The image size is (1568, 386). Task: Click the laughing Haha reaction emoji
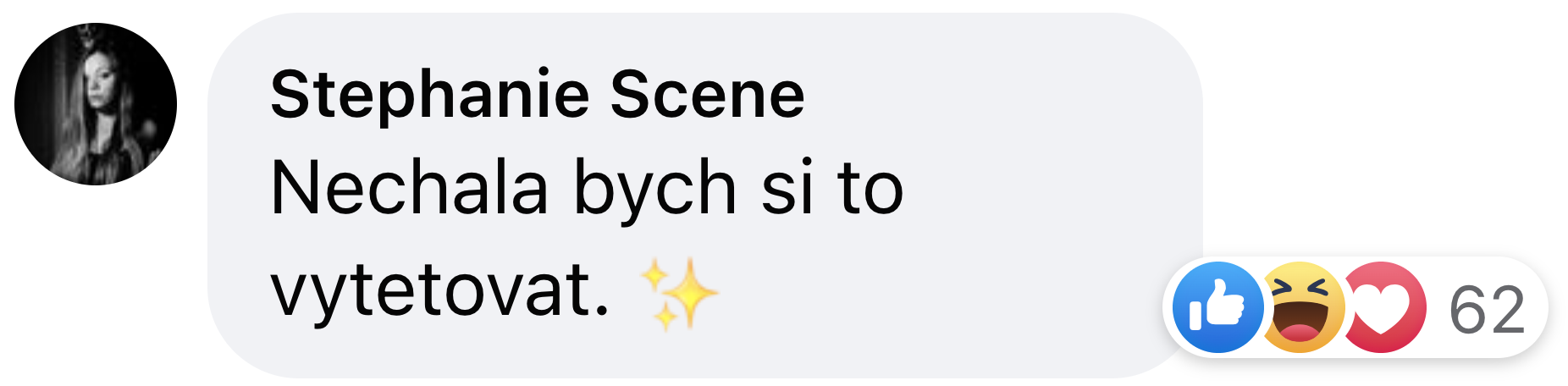1304,307
